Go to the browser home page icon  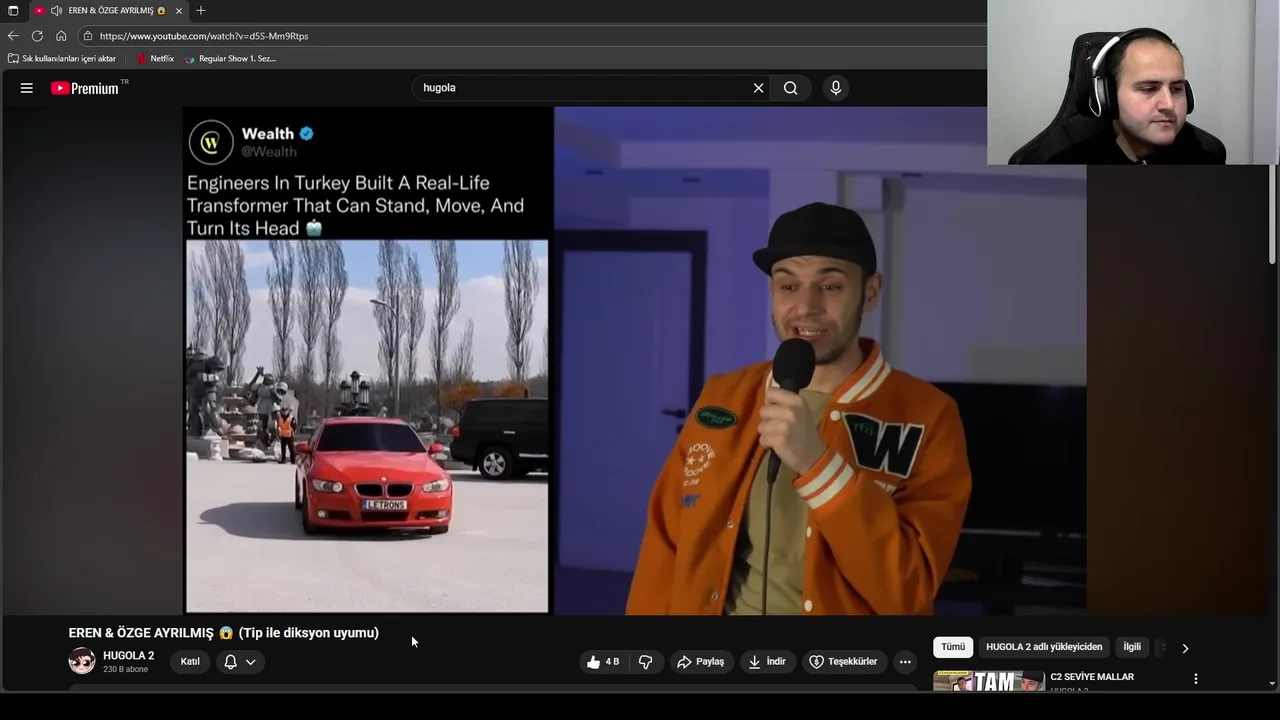(61, 36)
